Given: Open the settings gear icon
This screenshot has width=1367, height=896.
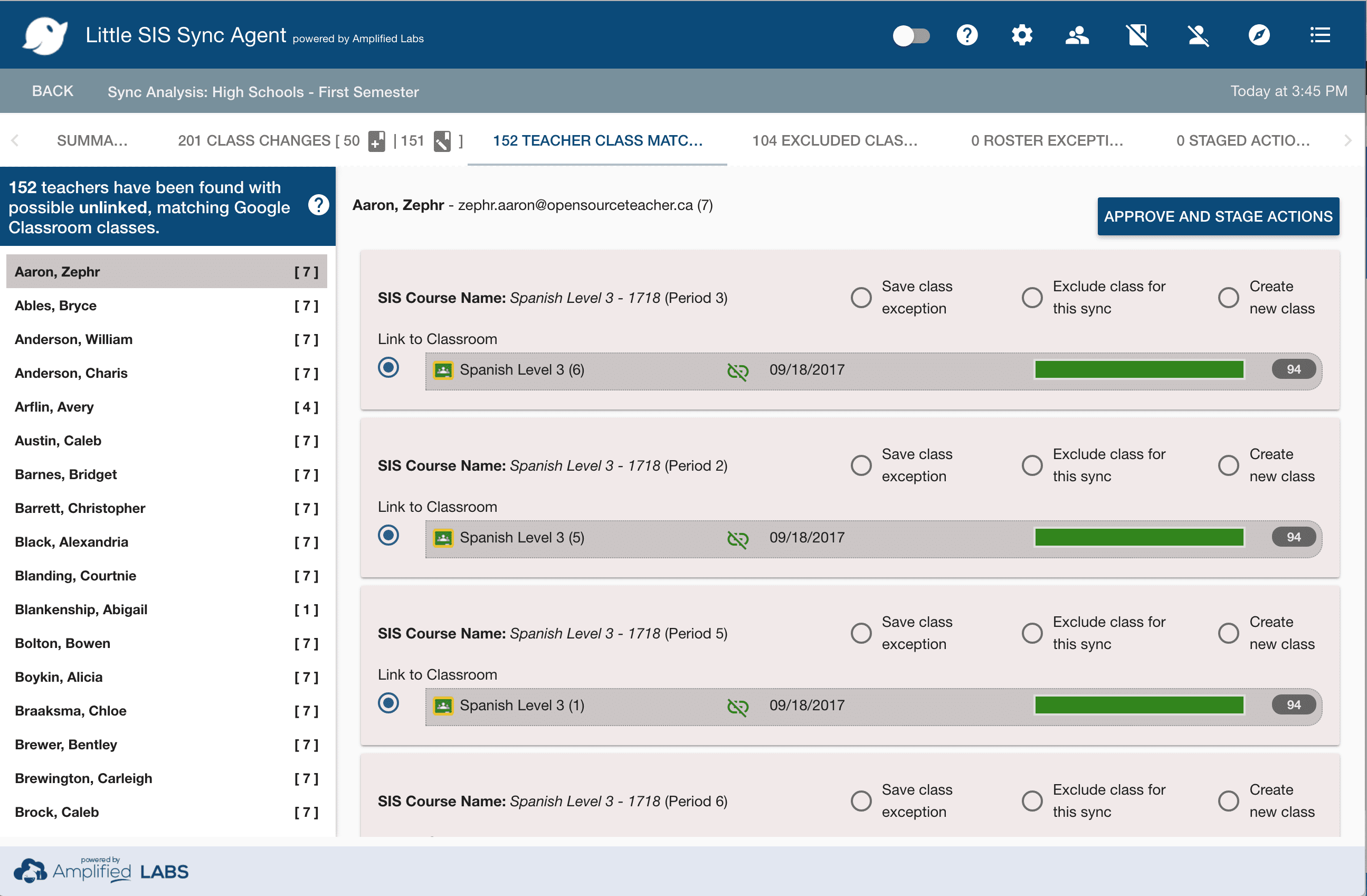Looking at the screenshot, I should point(1022,35).
